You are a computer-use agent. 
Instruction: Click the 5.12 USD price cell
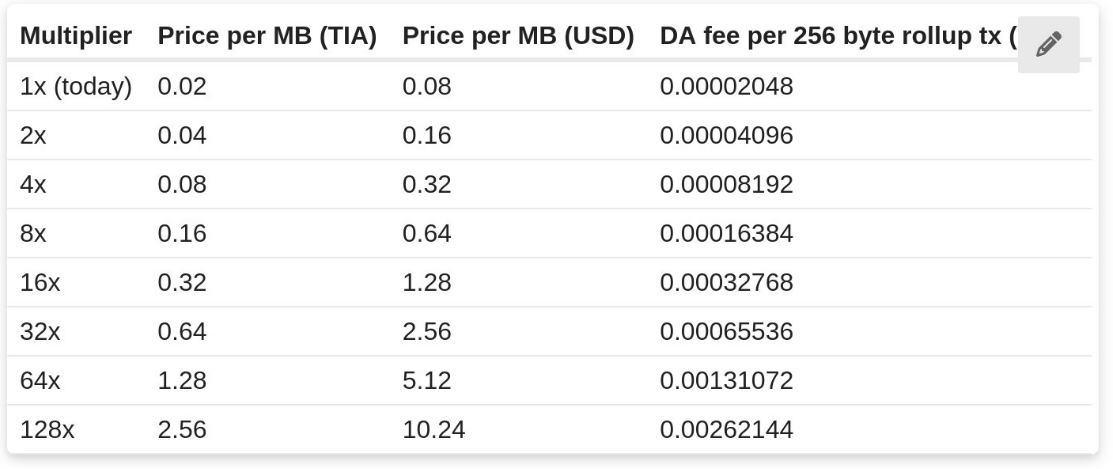[427, 381]
